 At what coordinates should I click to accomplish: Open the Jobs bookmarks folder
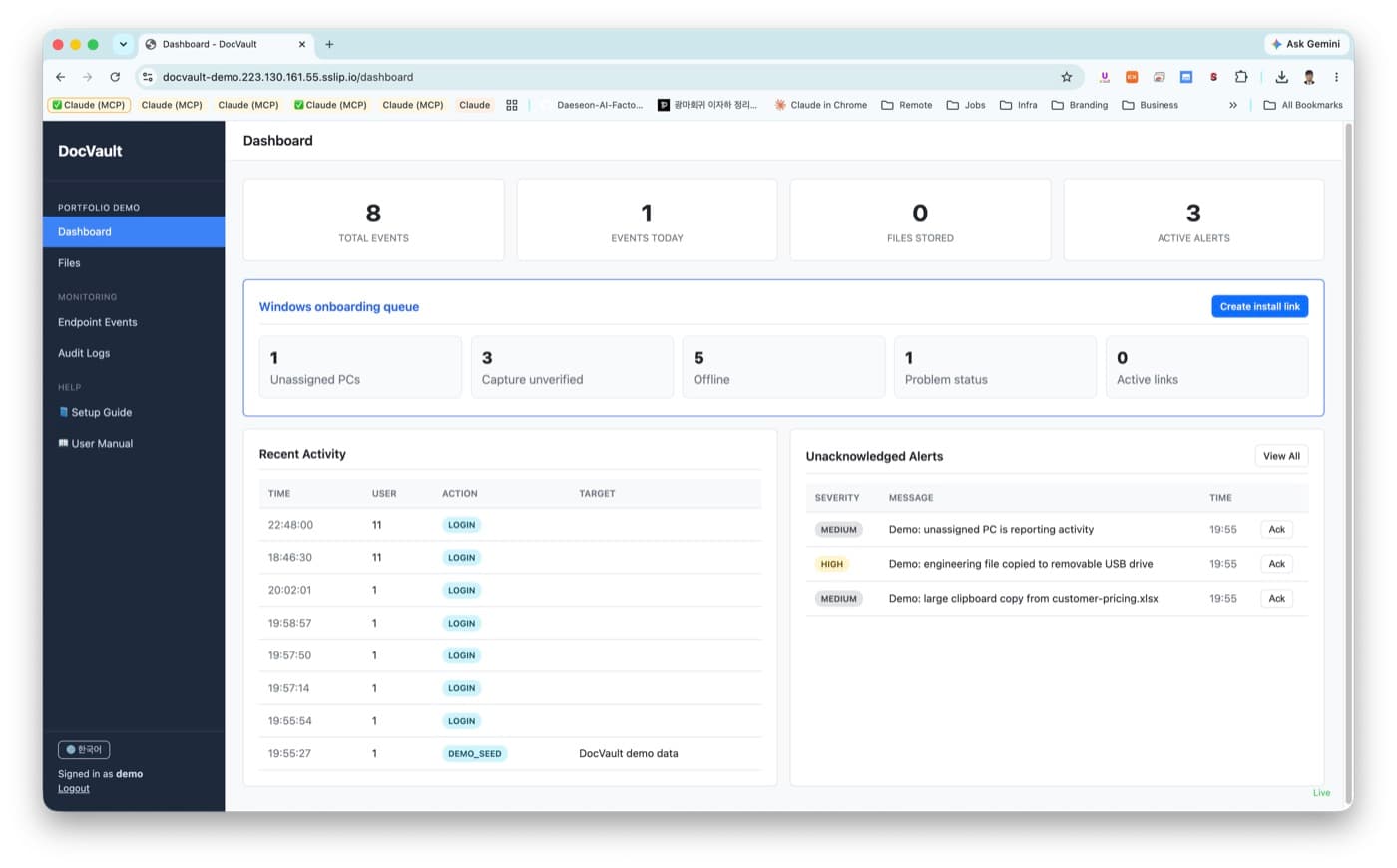click(x=966, y=105)
